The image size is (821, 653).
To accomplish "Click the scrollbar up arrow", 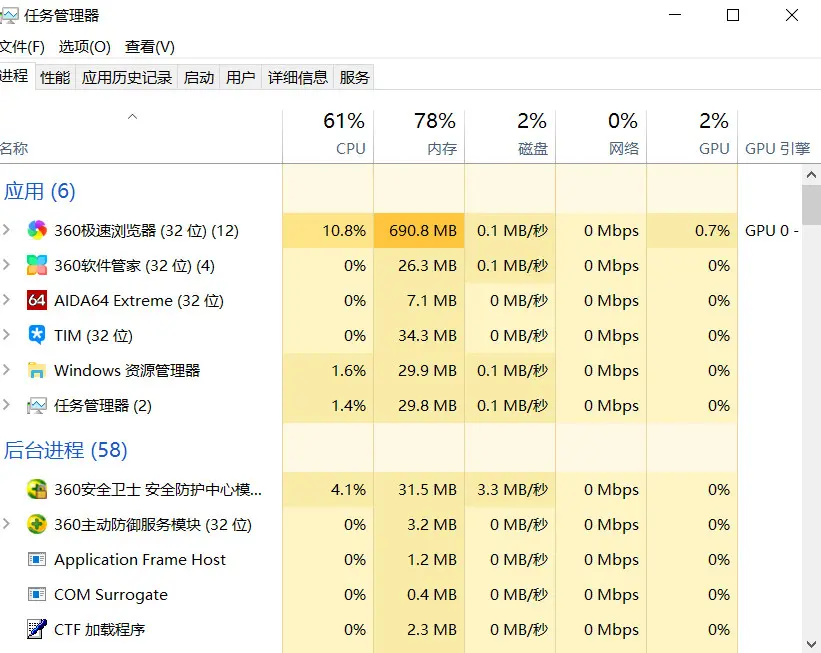I will [x=811, y=175].
